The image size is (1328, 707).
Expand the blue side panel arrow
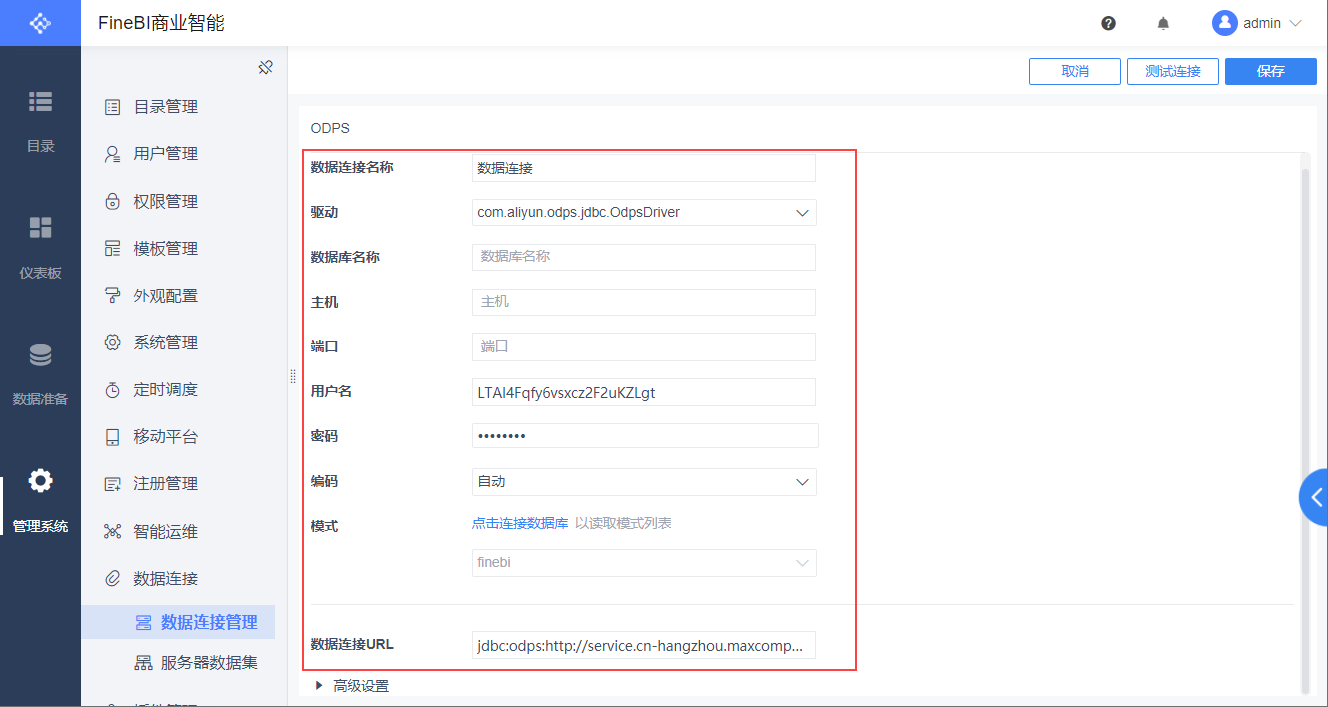point(1315,497)
